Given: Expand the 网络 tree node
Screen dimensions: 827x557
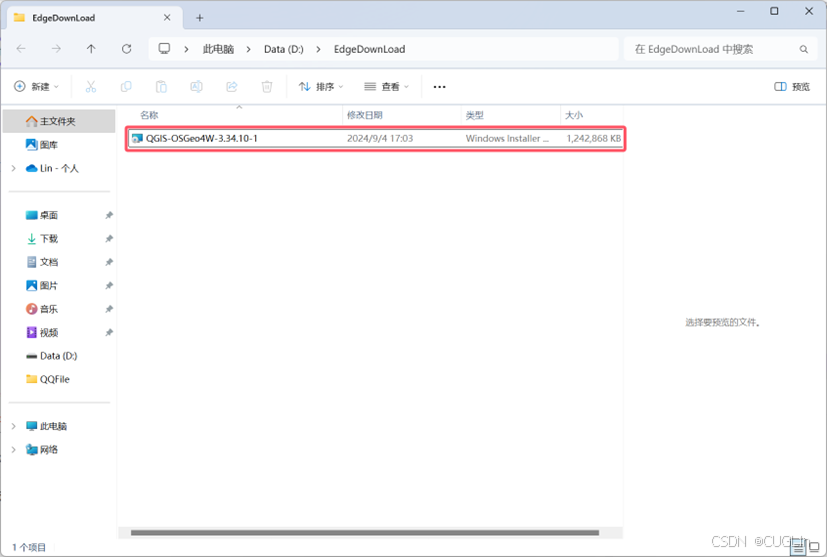Looking at the screenshot, I should [x=14, y=449].
